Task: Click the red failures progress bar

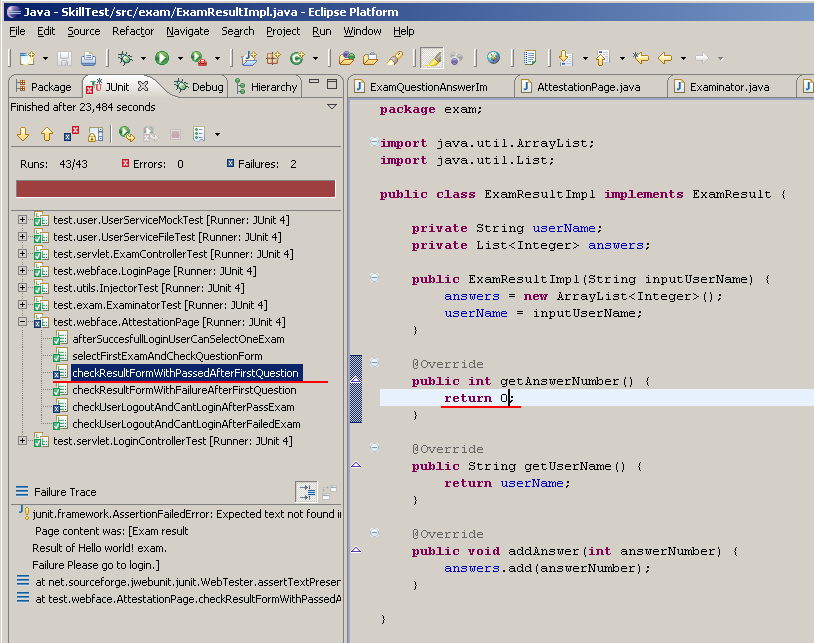Action: click(175, 186)
